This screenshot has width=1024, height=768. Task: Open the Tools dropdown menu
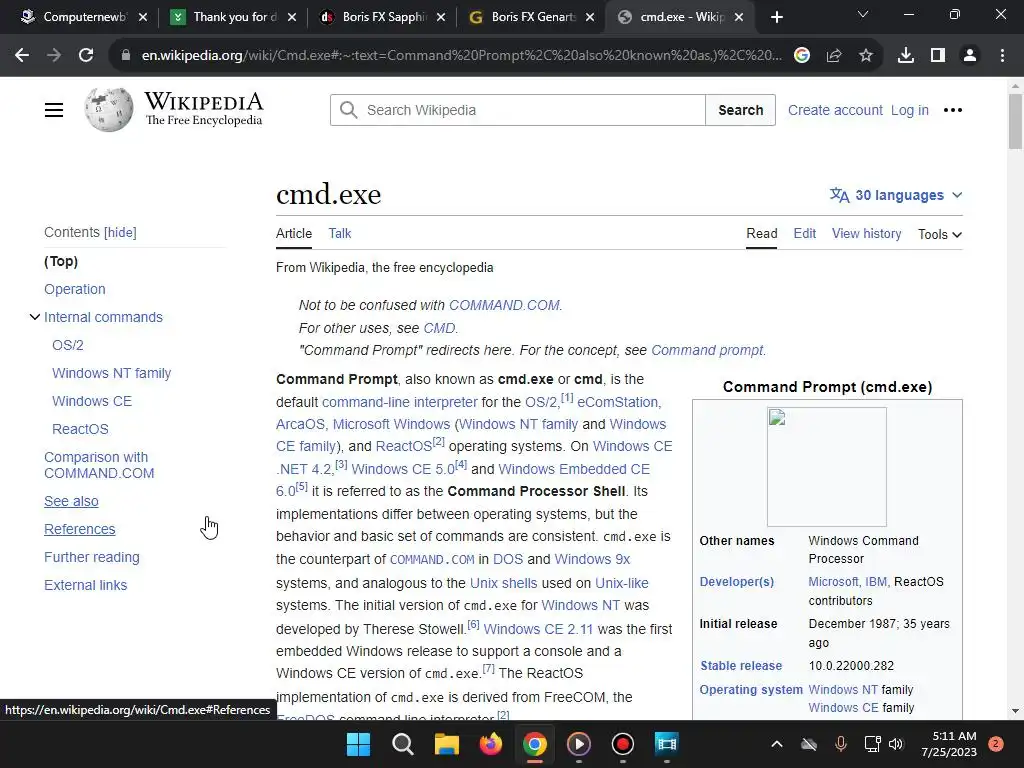click(940, 234)
